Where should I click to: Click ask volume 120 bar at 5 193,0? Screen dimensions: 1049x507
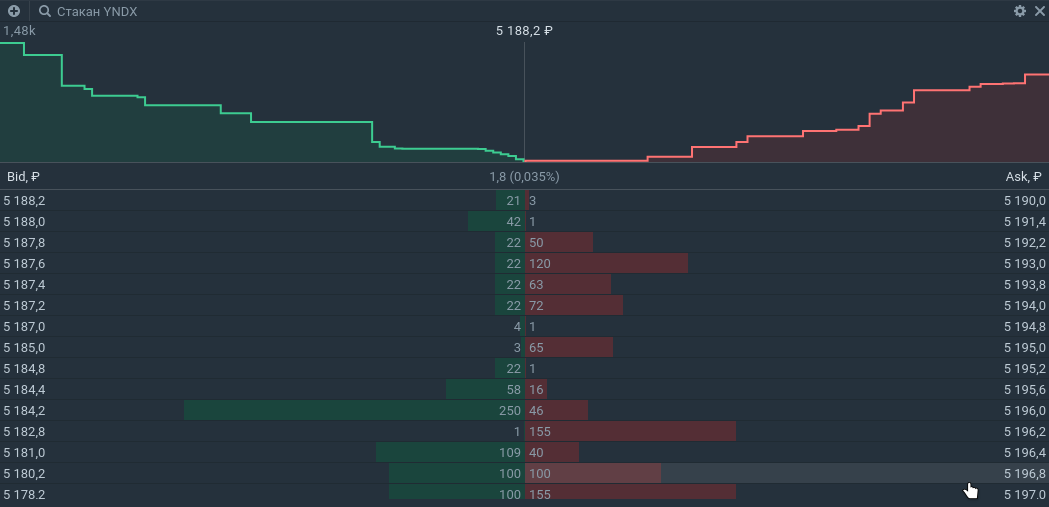click(x=606, y=264)
